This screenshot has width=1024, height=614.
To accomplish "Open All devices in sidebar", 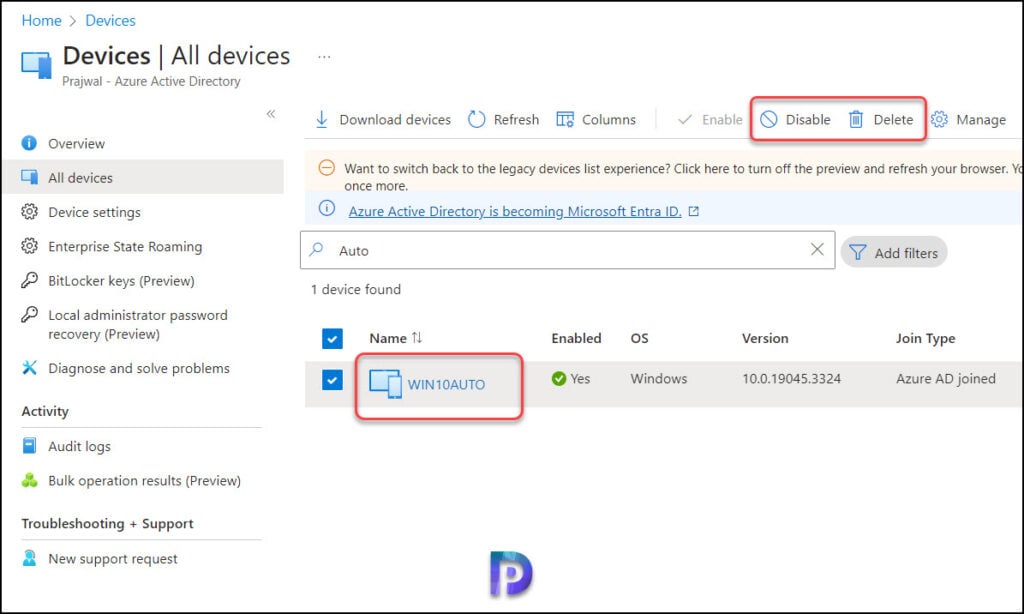I will pyautogui.click(x=142, y=177).
